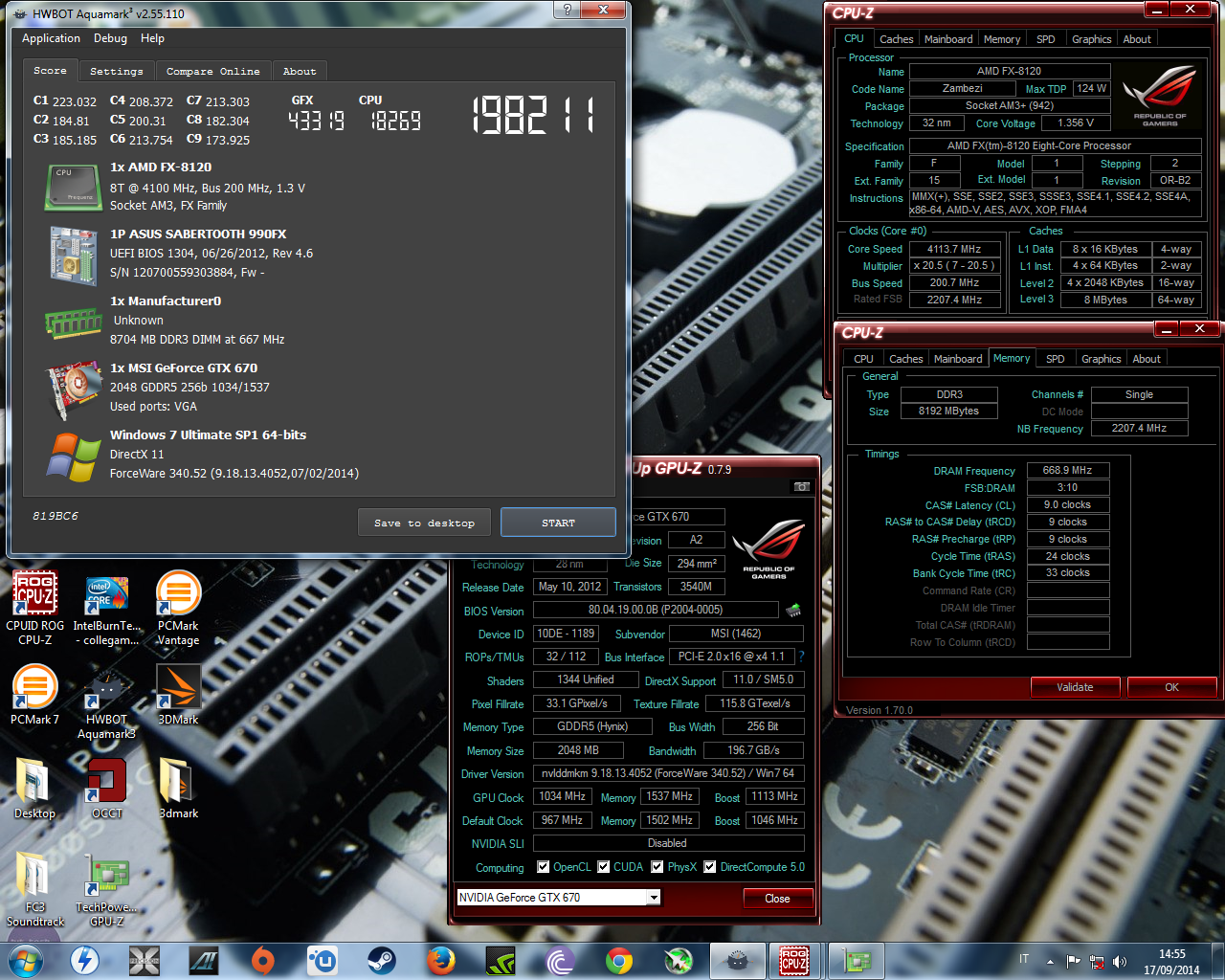Click the BIOS Version save chip icon in GPU-Z

coord(792,610)
